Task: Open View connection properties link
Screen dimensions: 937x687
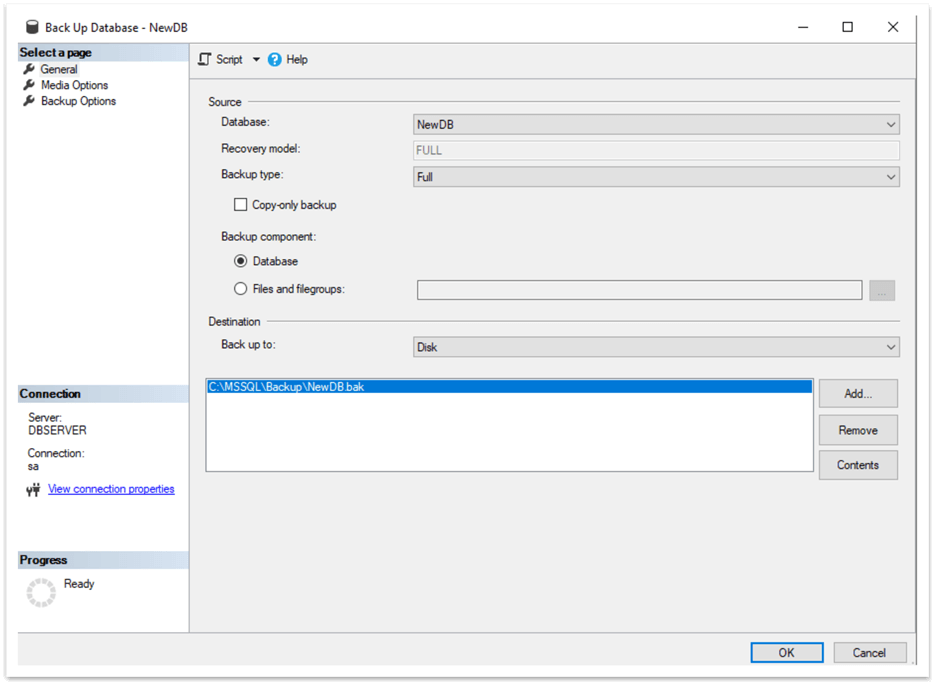Action: tap(110, 489)
